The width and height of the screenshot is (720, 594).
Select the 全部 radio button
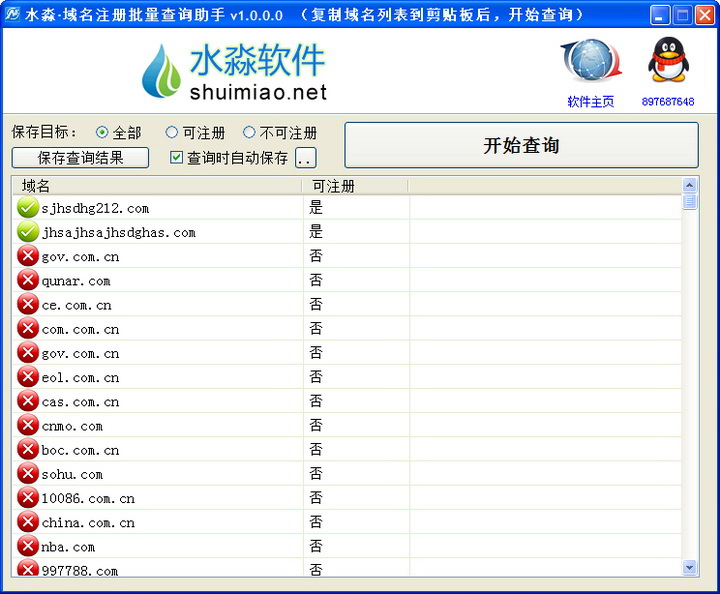click(101, 133)
